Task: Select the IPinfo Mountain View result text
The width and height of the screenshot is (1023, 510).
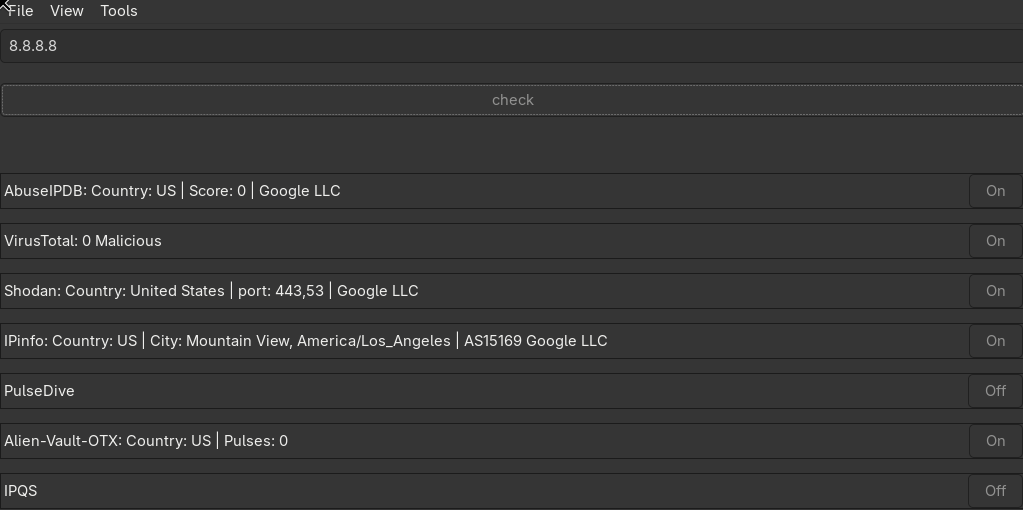Action: tap(305, 341)
